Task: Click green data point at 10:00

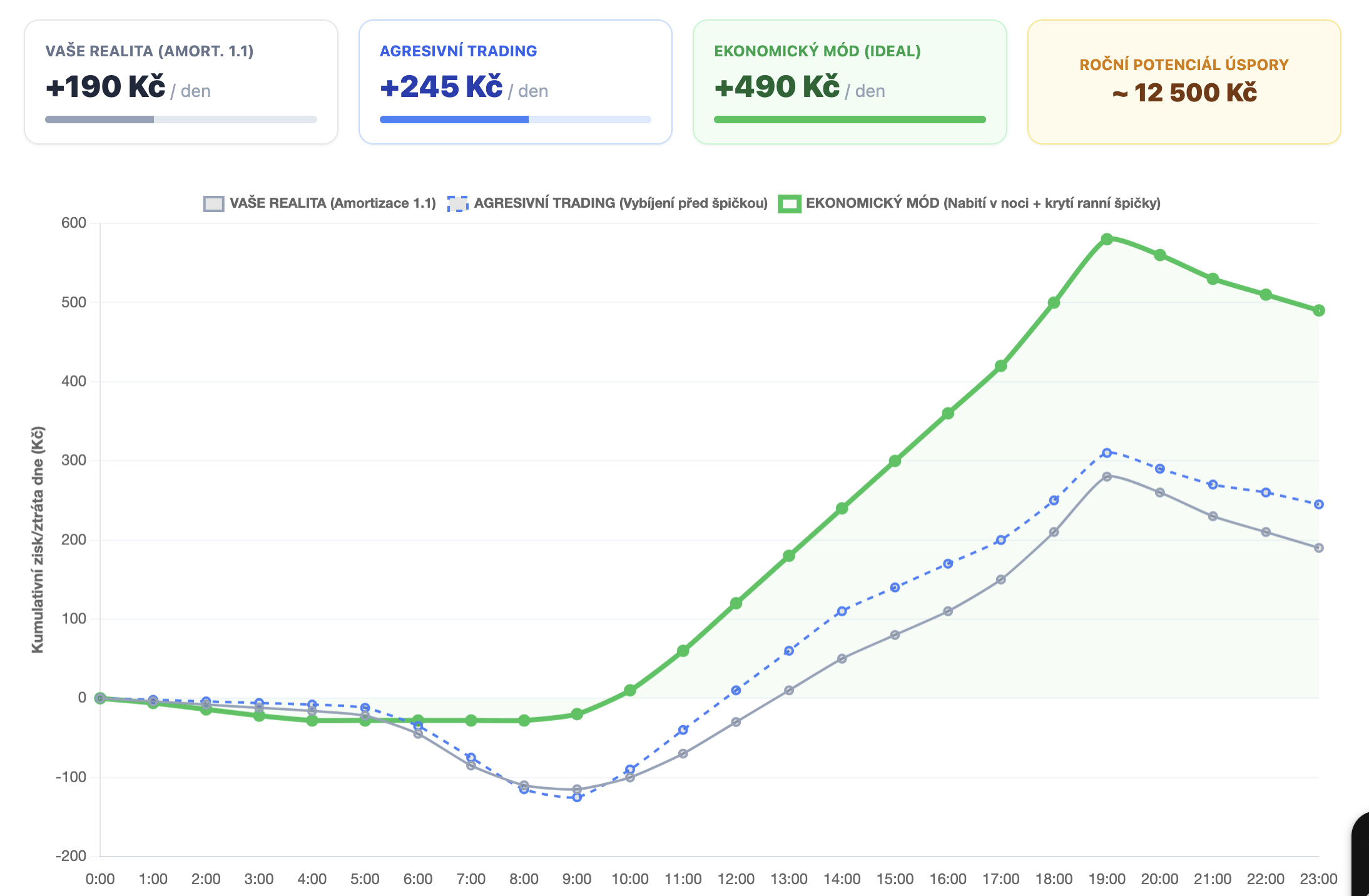Action: point(630,690)
